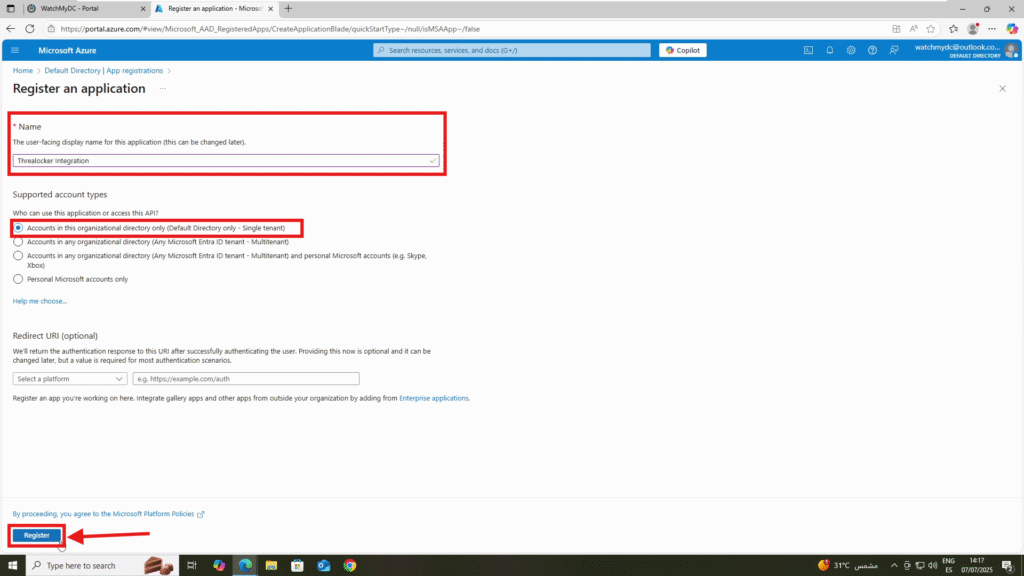
Task: Focus the application Name field
Action: click(x=226, y=161)
